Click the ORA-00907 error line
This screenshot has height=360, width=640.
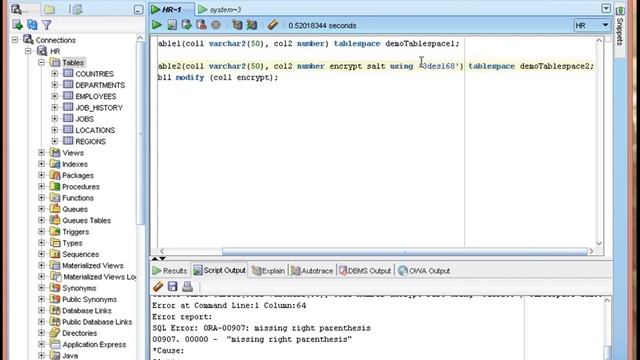tap(261, 328)
